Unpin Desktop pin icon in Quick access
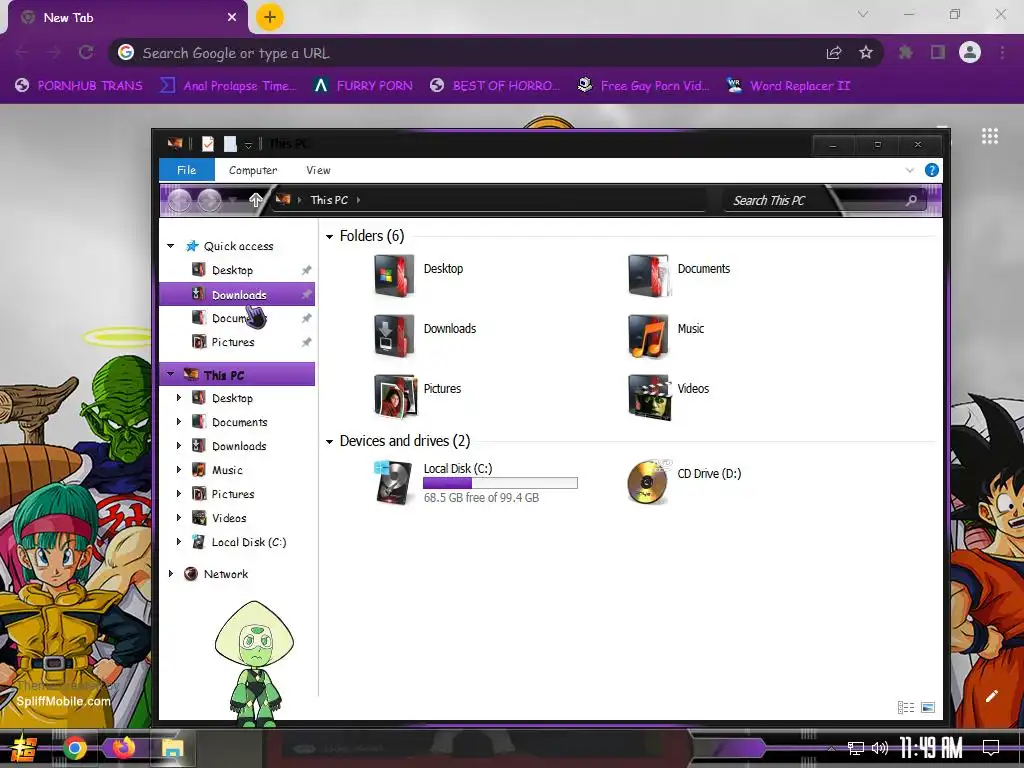 click(306, 270)
